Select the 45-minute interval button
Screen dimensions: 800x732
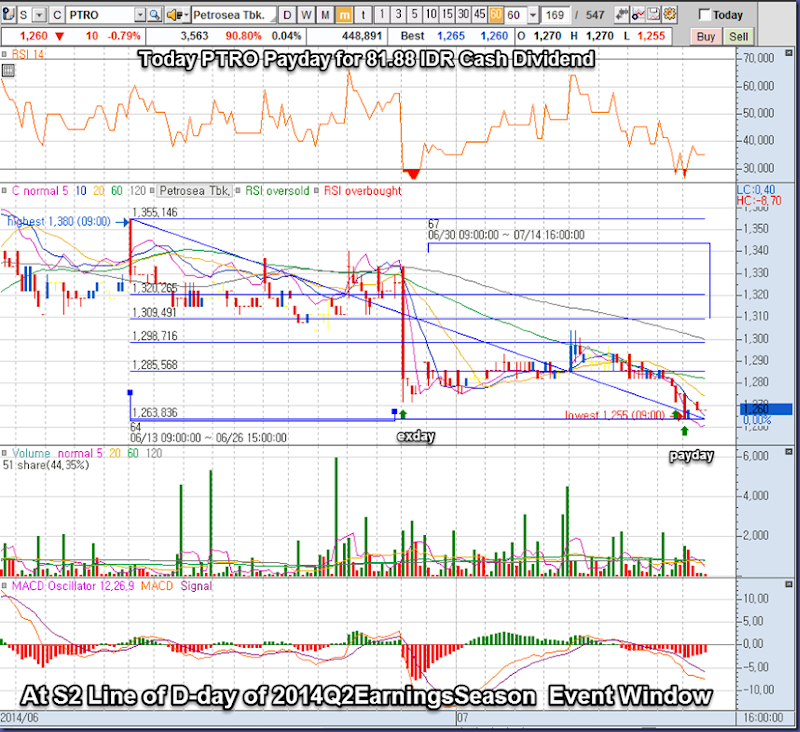tap(480, 14)
